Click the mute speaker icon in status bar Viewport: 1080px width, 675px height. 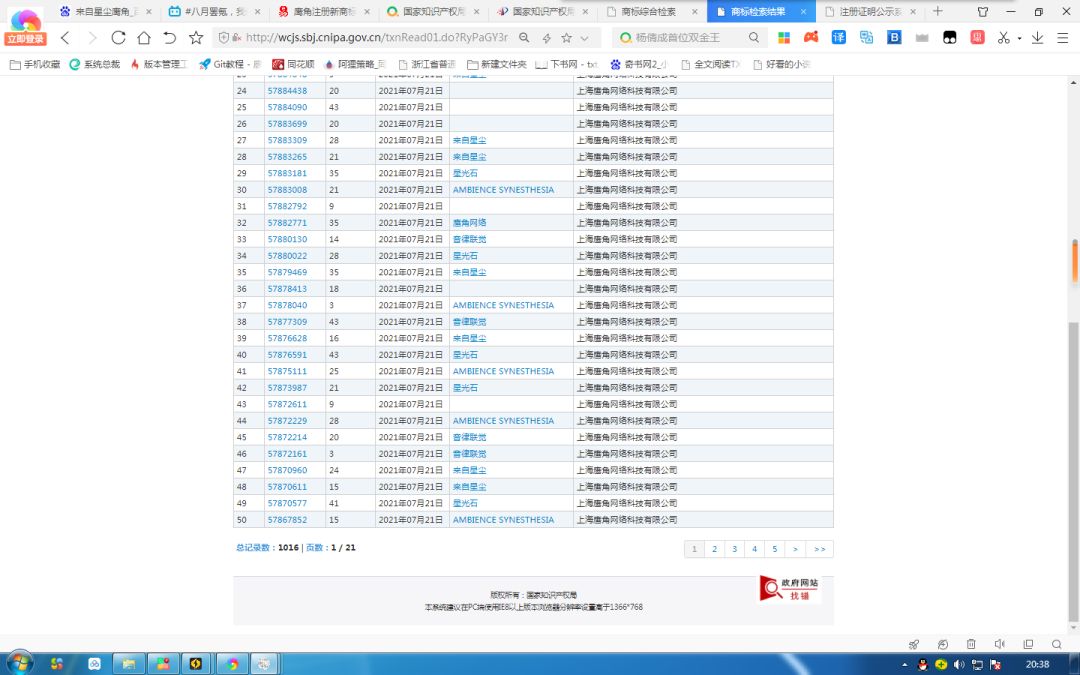(999, 644)
